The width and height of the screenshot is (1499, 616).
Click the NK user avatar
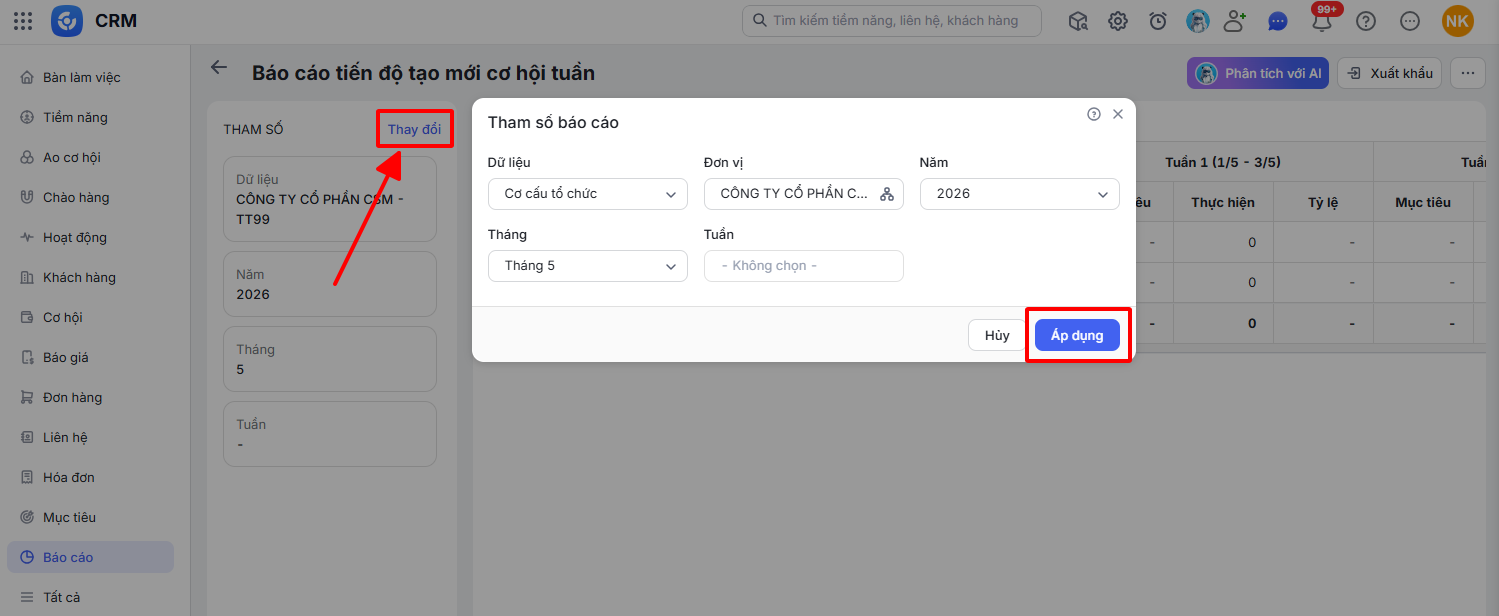(x=1457, y=21)
